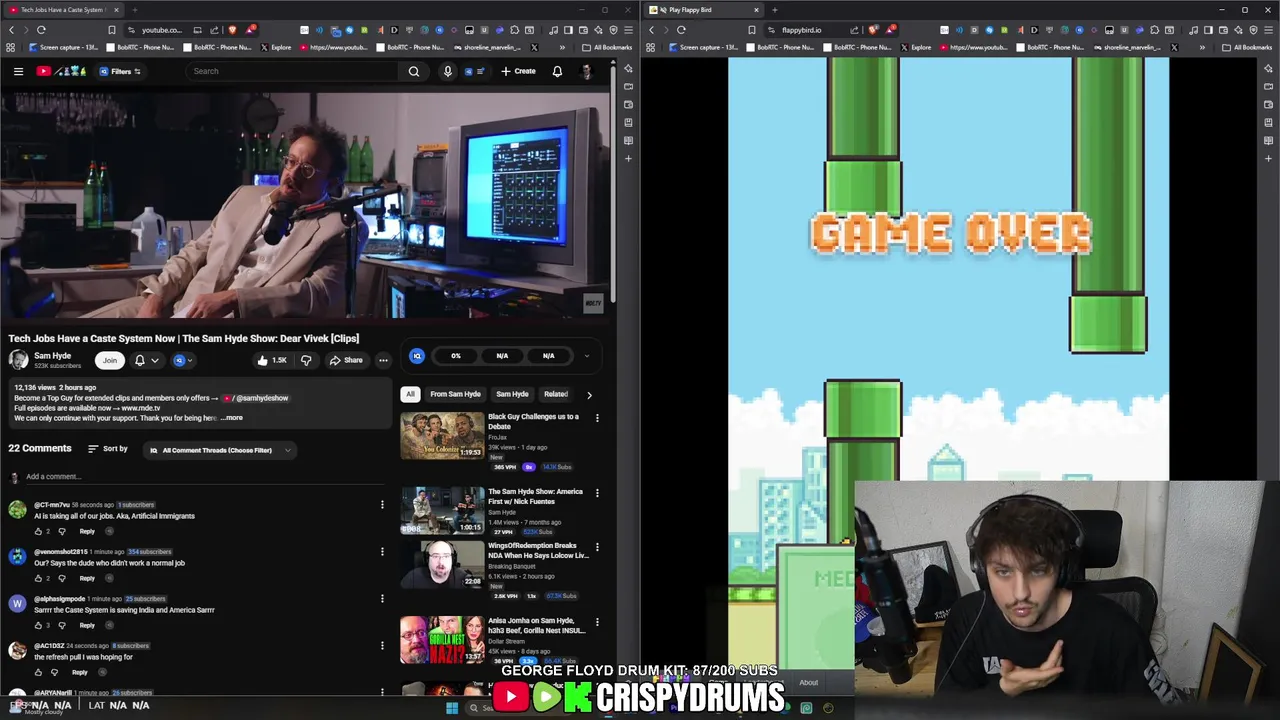Open the Sam Hyde channel name link

[x=52, y=356]
